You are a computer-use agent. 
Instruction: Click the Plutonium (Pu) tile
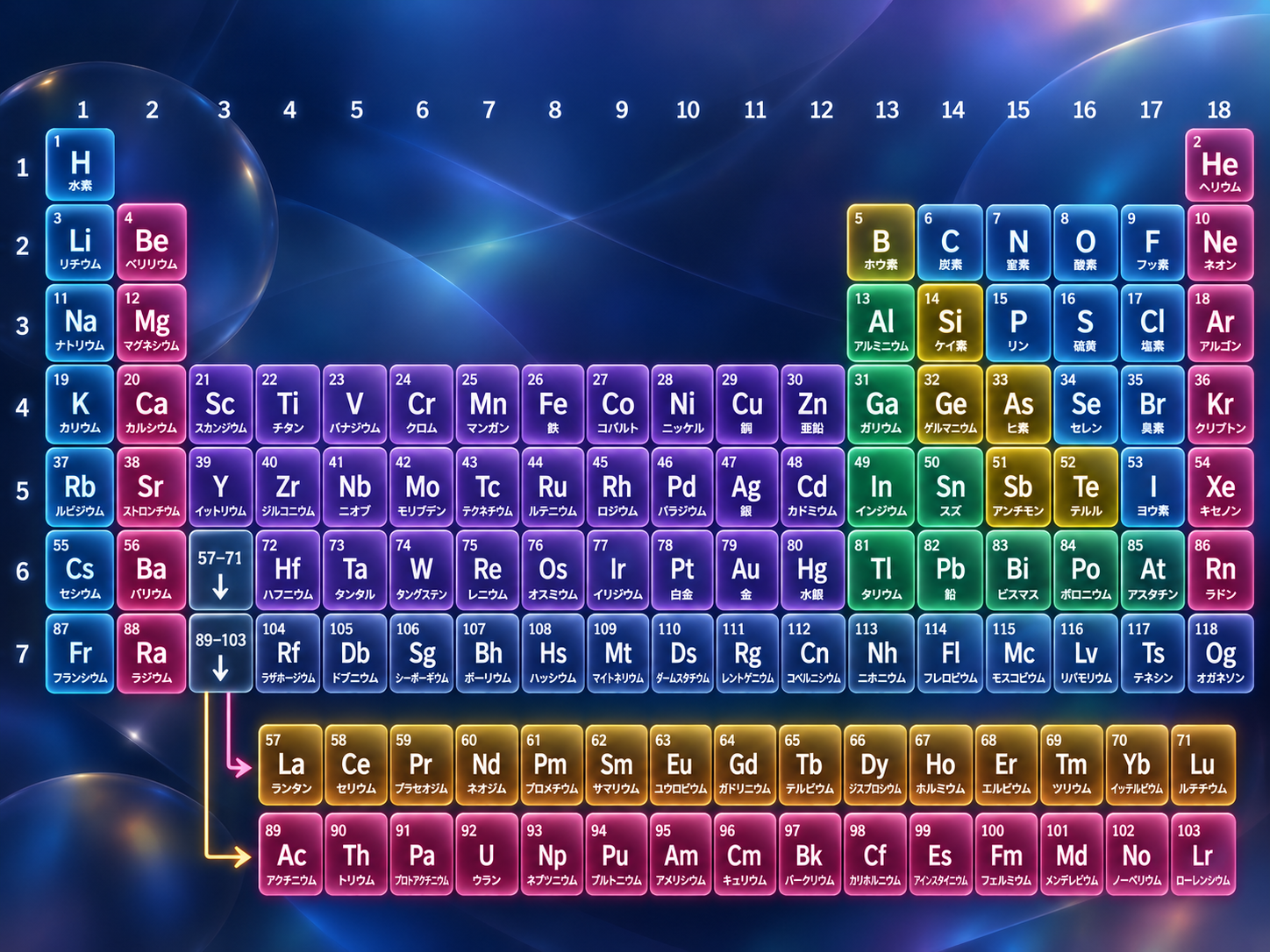616,854
